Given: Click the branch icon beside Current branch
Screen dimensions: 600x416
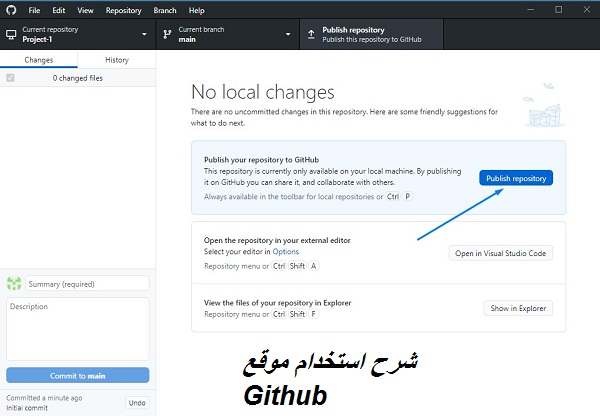Looking at the screenshot, I should coord(167,34).
